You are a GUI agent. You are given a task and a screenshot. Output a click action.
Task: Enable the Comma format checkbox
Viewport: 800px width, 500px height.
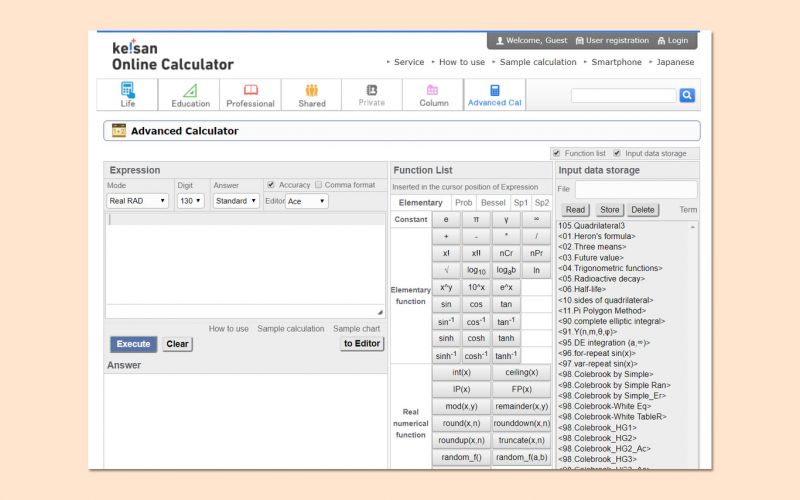(319, 185)
